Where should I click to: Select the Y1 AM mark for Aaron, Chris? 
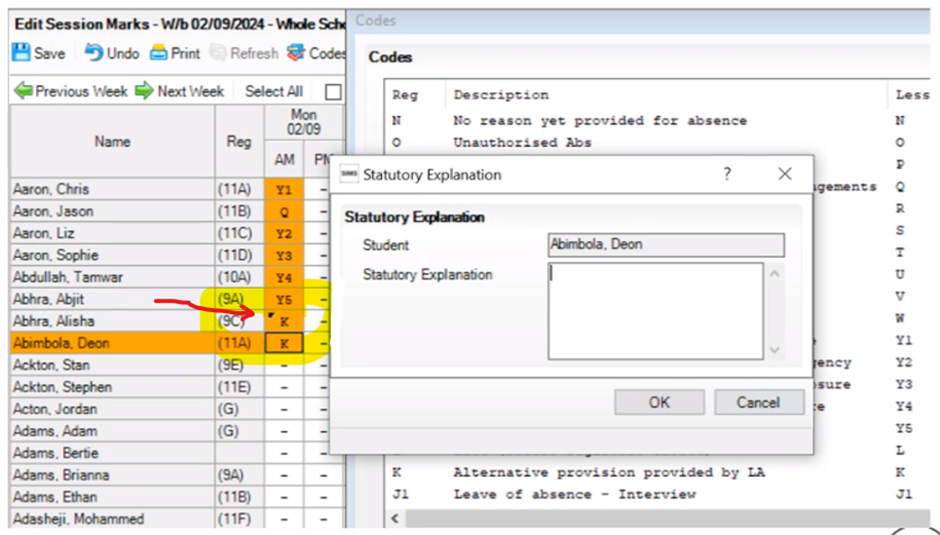(x=284, y=189)
